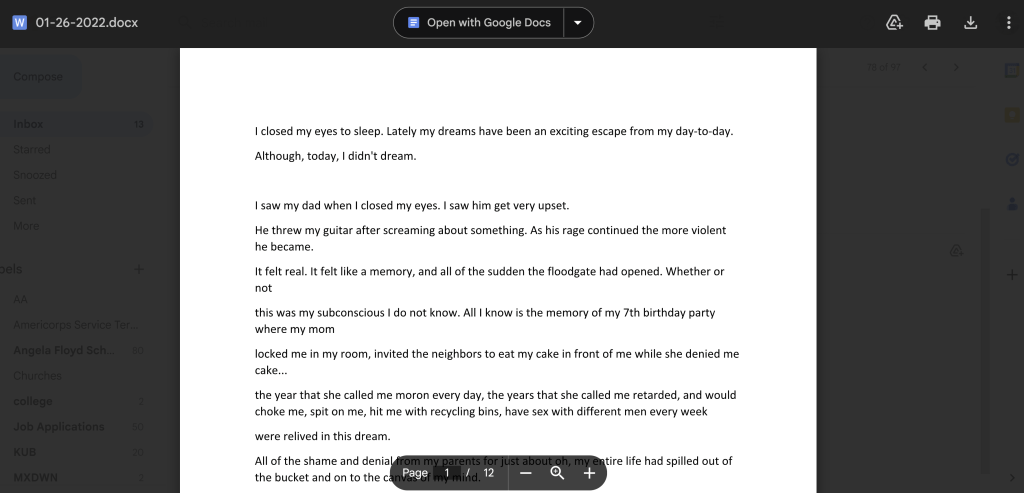The image size is (1024, 493).
Task: Click the 01-26-2022.docx file name
Action: 87,23
